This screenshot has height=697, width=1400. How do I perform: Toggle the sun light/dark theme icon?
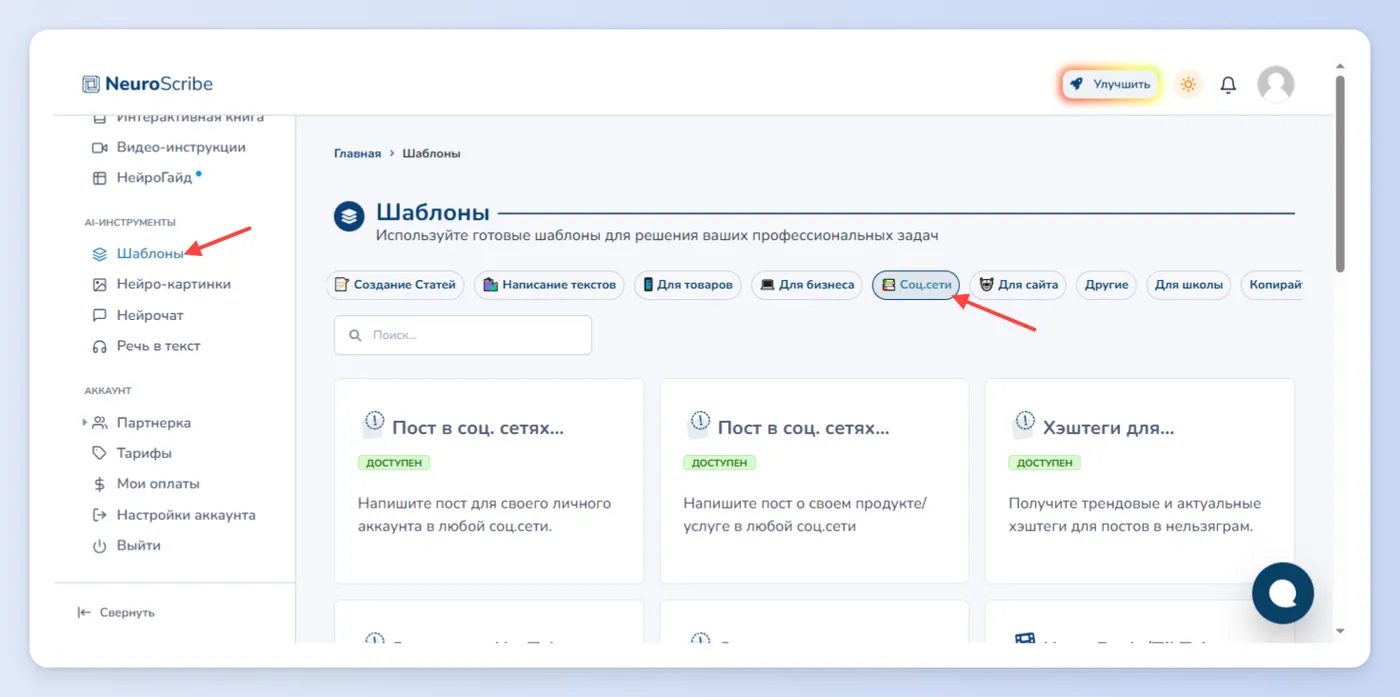[x=1188, y=85]
